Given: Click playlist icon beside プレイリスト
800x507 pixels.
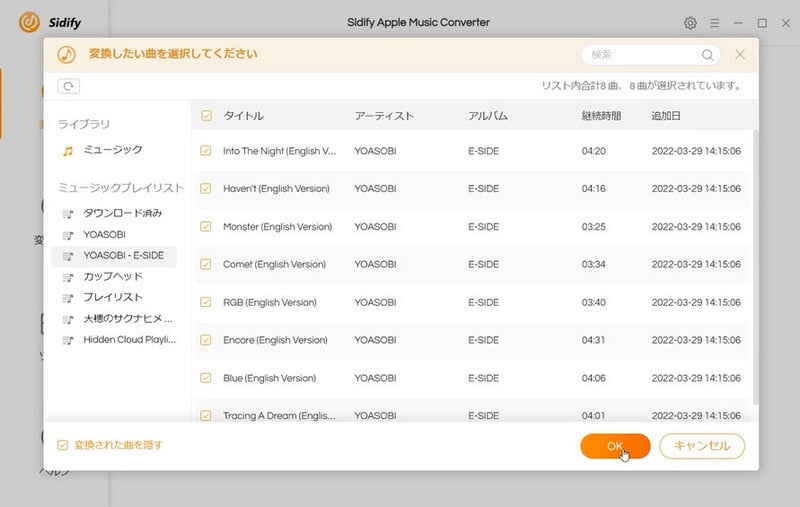Looking at the screenshot, I should click(x=68, y=298).
